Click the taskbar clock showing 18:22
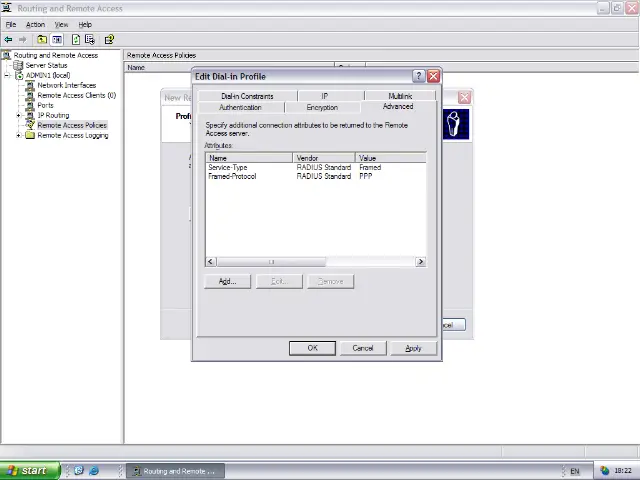Viewport: 640px width, 480px height. 623,471
